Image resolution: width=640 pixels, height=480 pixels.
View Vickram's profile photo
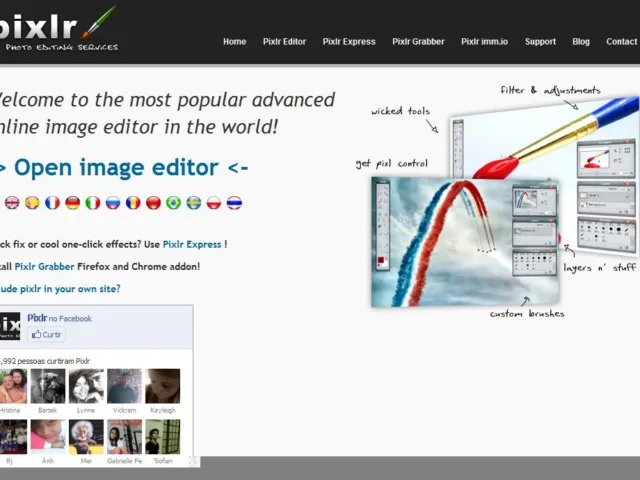pyautogui.click(x=124, y=386)
